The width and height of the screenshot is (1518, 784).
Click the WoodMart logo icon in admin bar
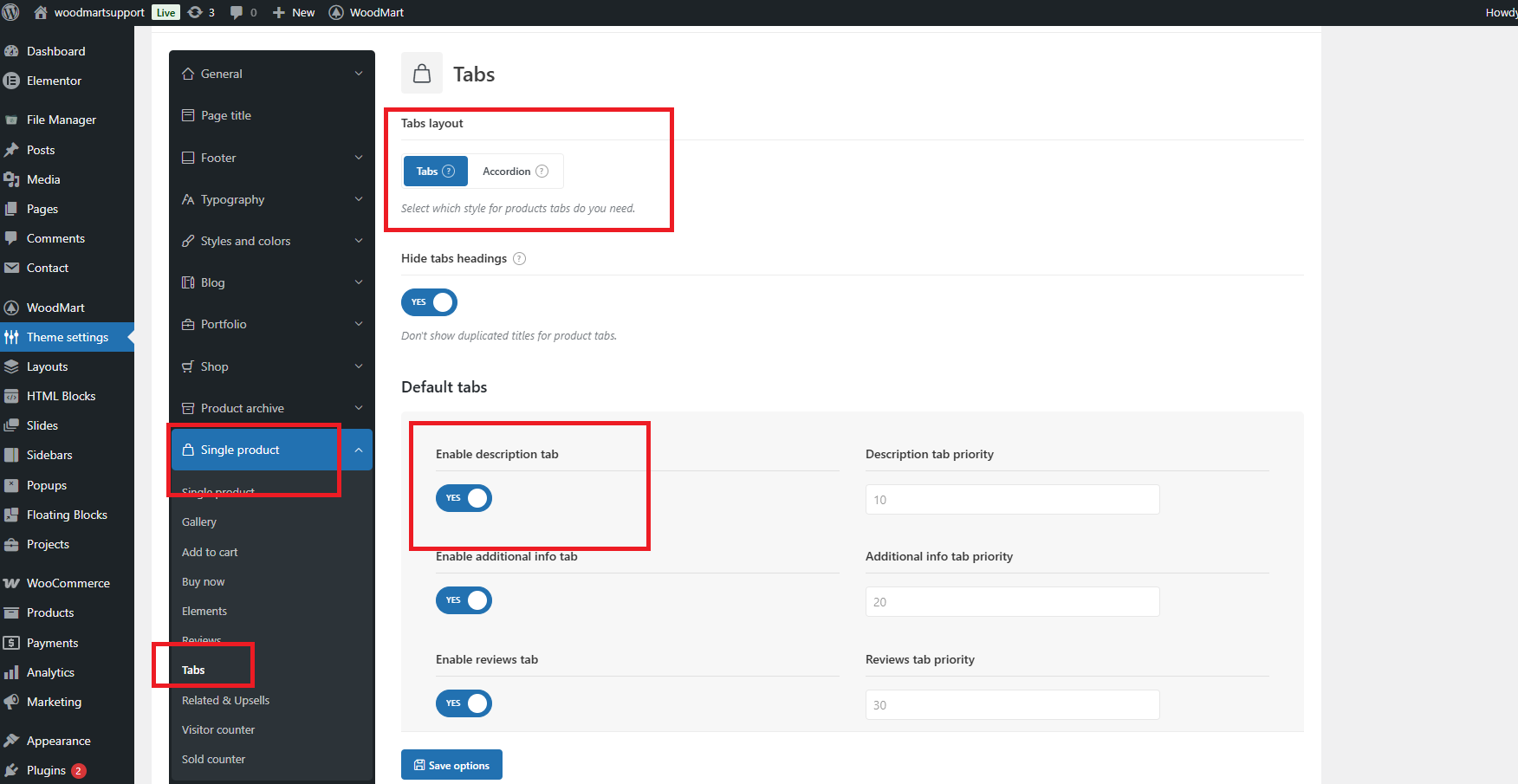336,12
